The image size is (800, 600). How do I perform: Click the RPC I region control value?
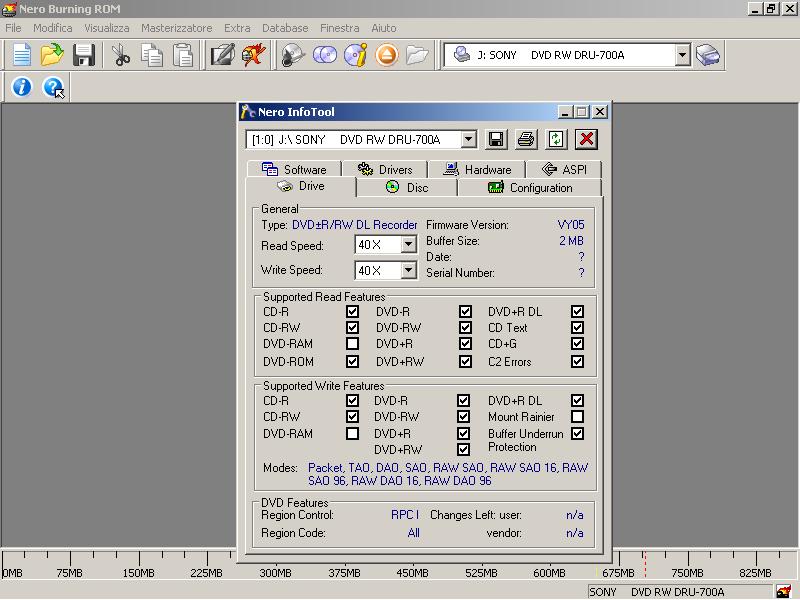[405, 515]
